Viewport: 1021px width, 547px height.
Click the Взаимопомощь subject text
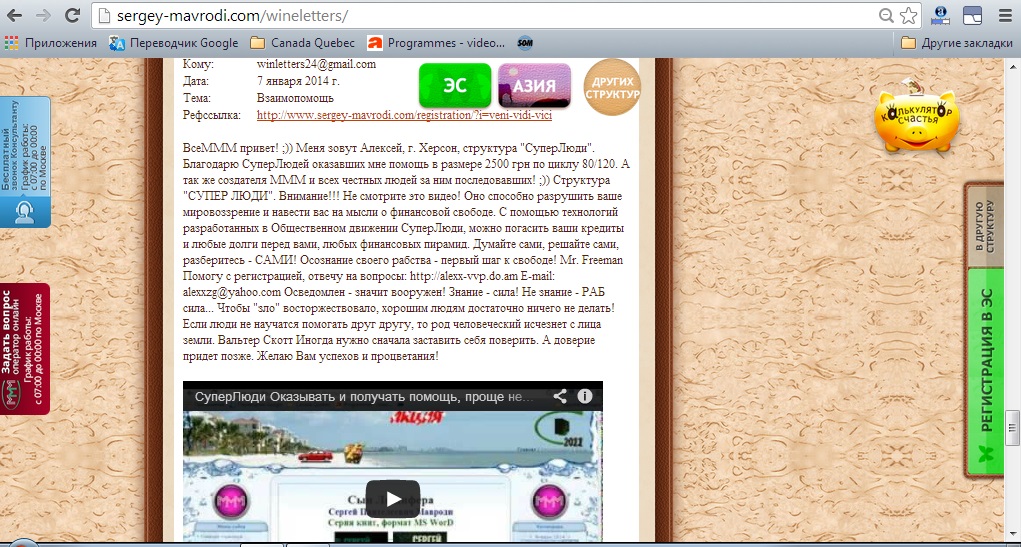[295, 98]
